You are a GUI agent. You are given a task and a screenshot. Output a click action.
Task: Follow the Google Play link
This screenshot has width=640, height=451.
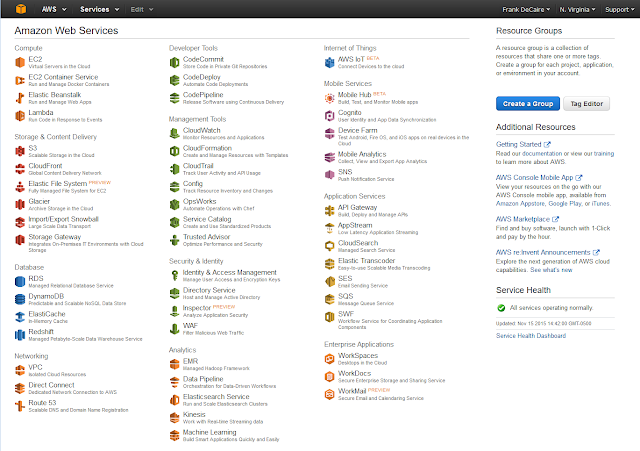click(565, 203)
